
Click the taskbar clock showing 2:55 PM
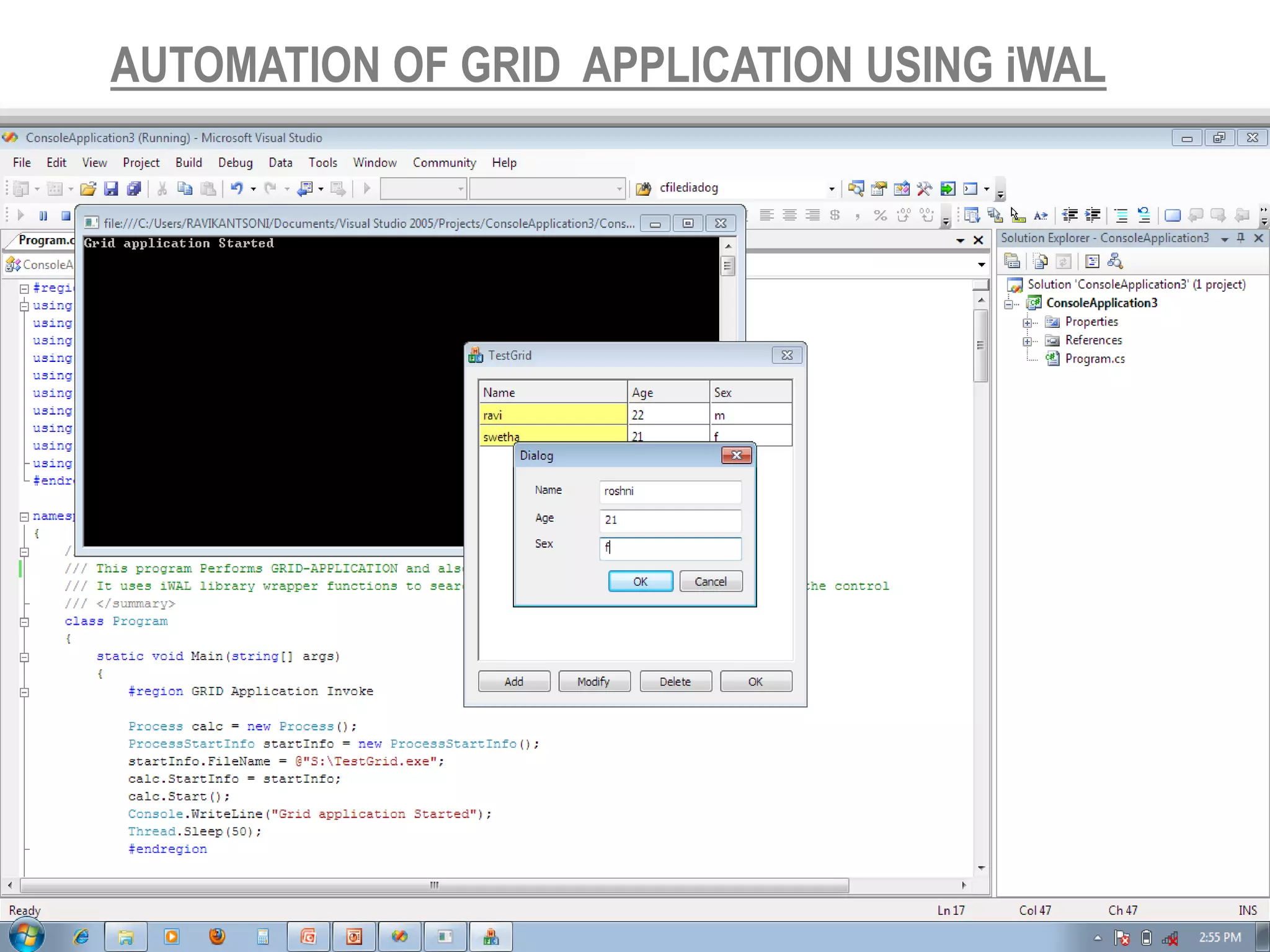tap(1220, 937)
